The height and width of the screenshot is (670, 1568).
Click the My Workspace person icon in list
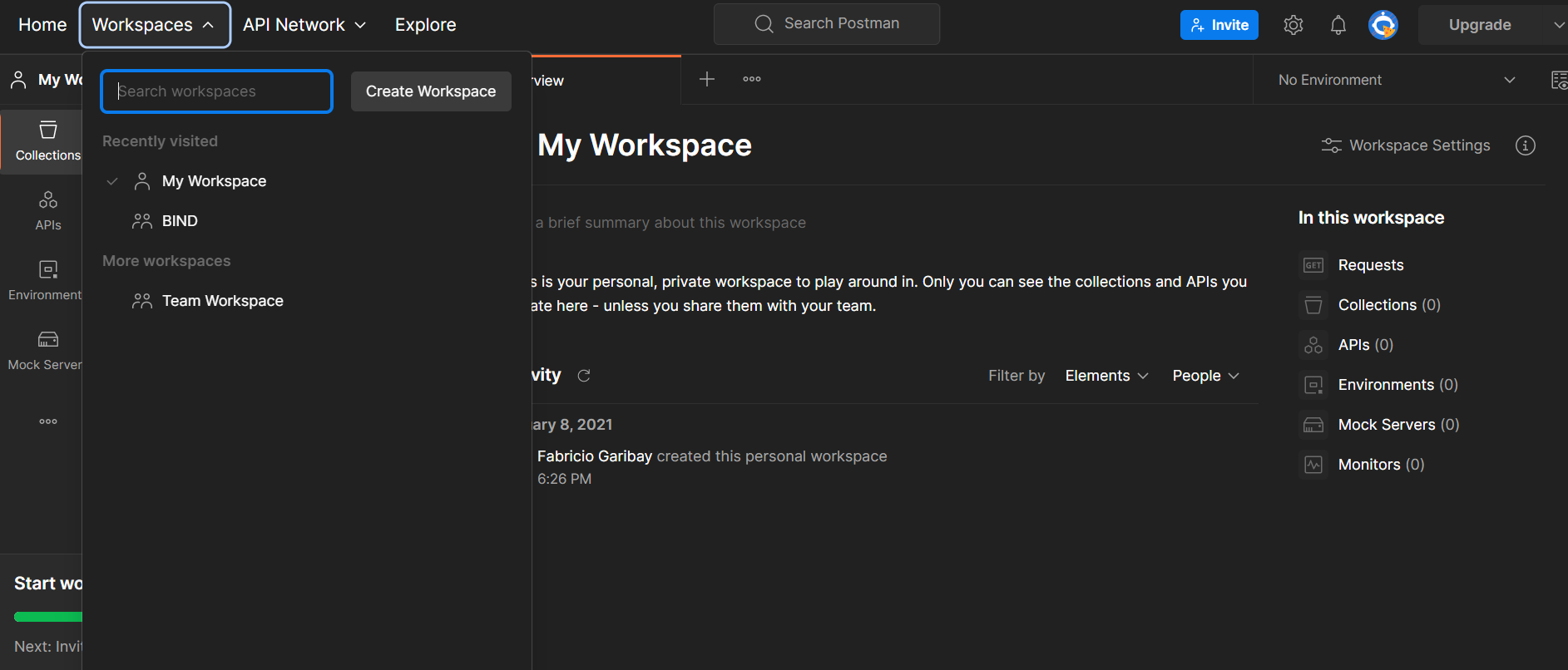click(142, 181)
